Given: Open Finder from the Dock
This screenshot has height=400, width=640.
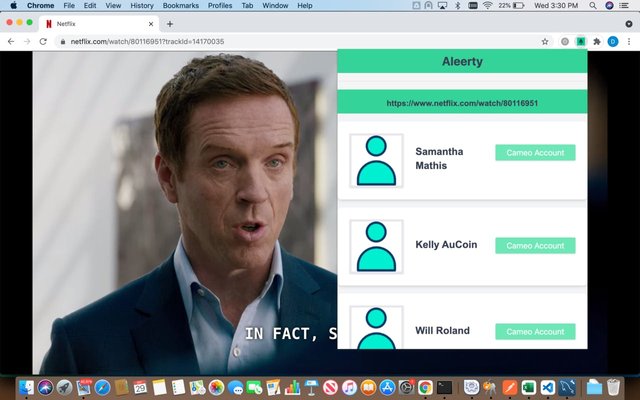Looking at the screenshot, I should click(x=27, y=387).
